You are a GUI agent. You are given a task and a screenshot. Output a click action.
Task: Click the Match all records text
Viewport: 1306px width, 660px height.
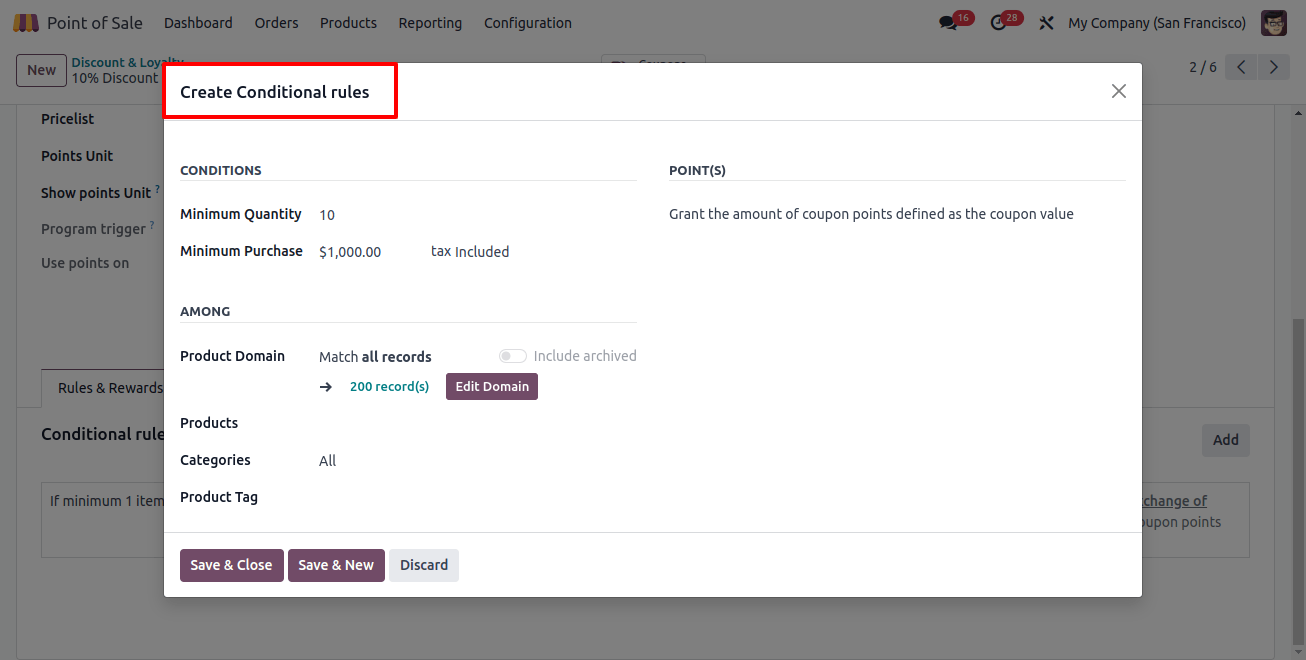click(375, 357)
